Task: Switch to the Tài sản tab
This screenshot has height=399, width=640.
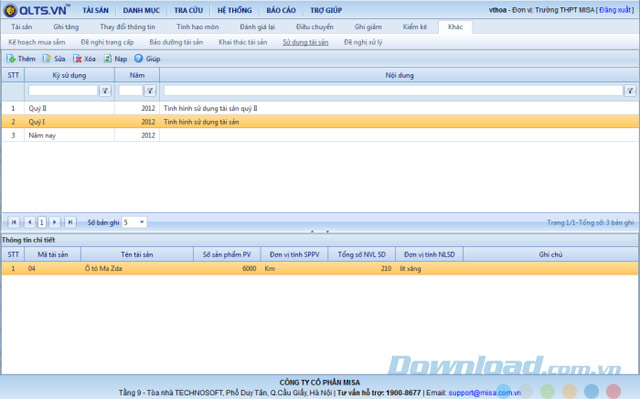Action: 22,27
